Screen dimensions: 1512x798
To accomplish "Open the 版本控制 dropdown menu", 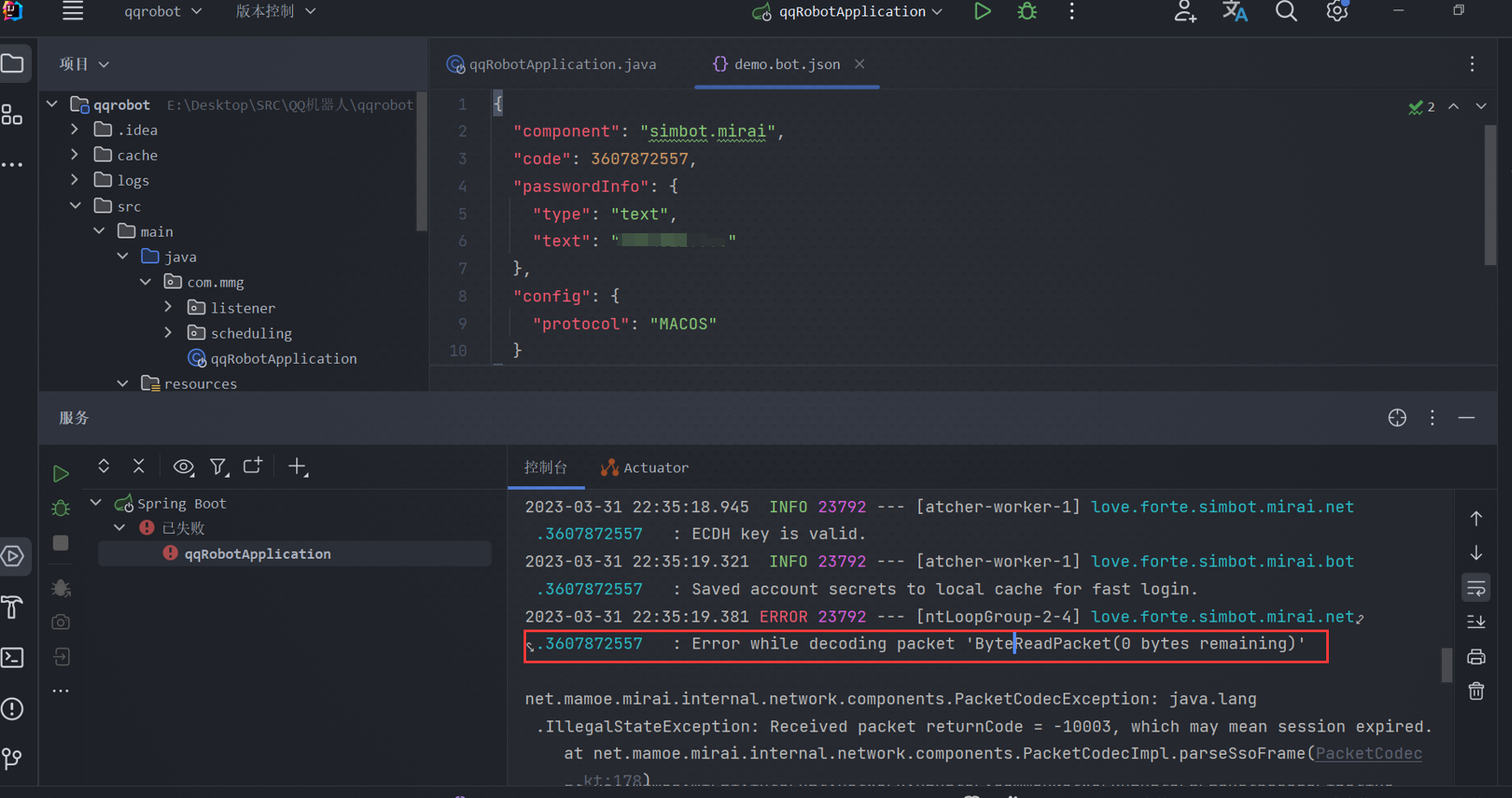I will point(276,11).
